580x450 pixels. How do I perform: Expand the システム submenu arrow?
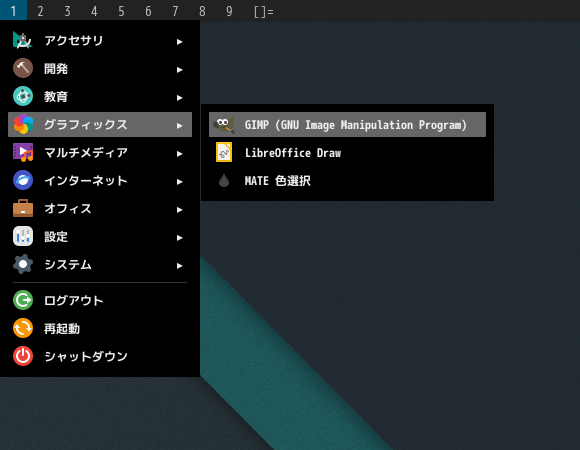pos(180,266)
